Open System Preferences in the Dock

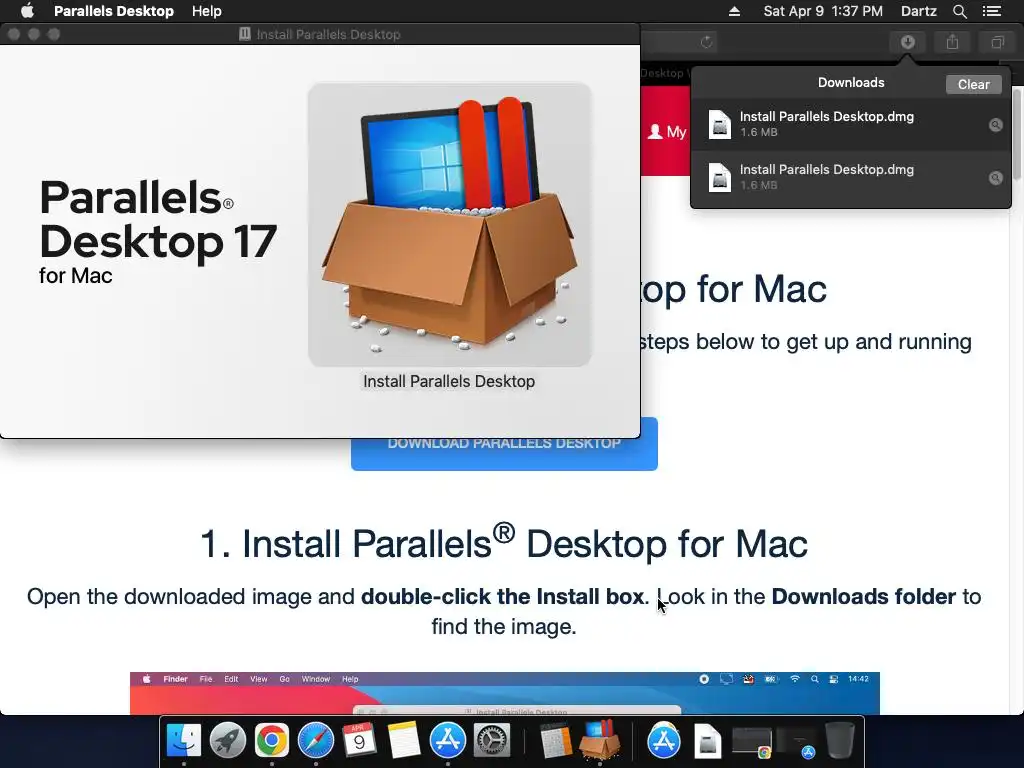[x=491, y=741]
